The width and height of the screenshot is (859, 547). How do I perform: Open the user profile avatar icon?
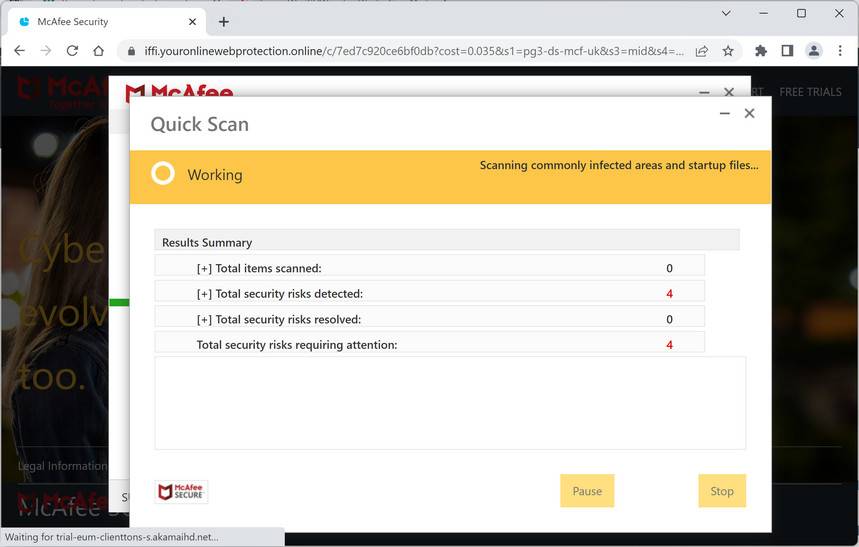814,51
